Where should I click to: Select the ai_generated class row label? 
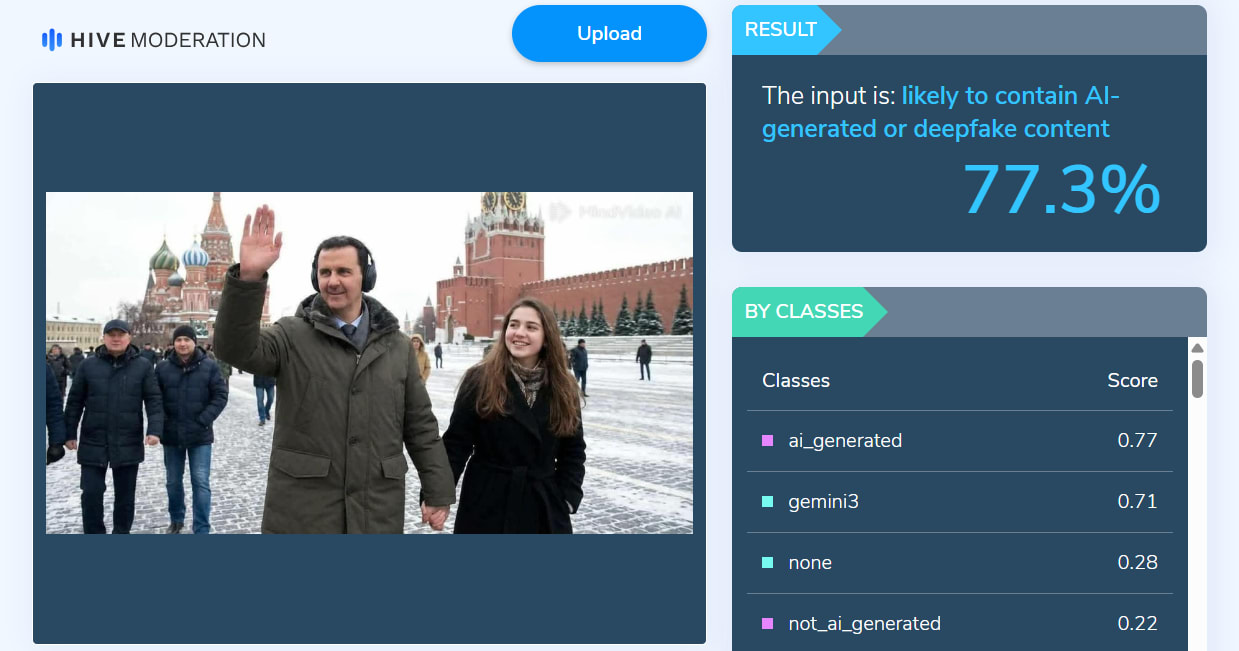845,440
